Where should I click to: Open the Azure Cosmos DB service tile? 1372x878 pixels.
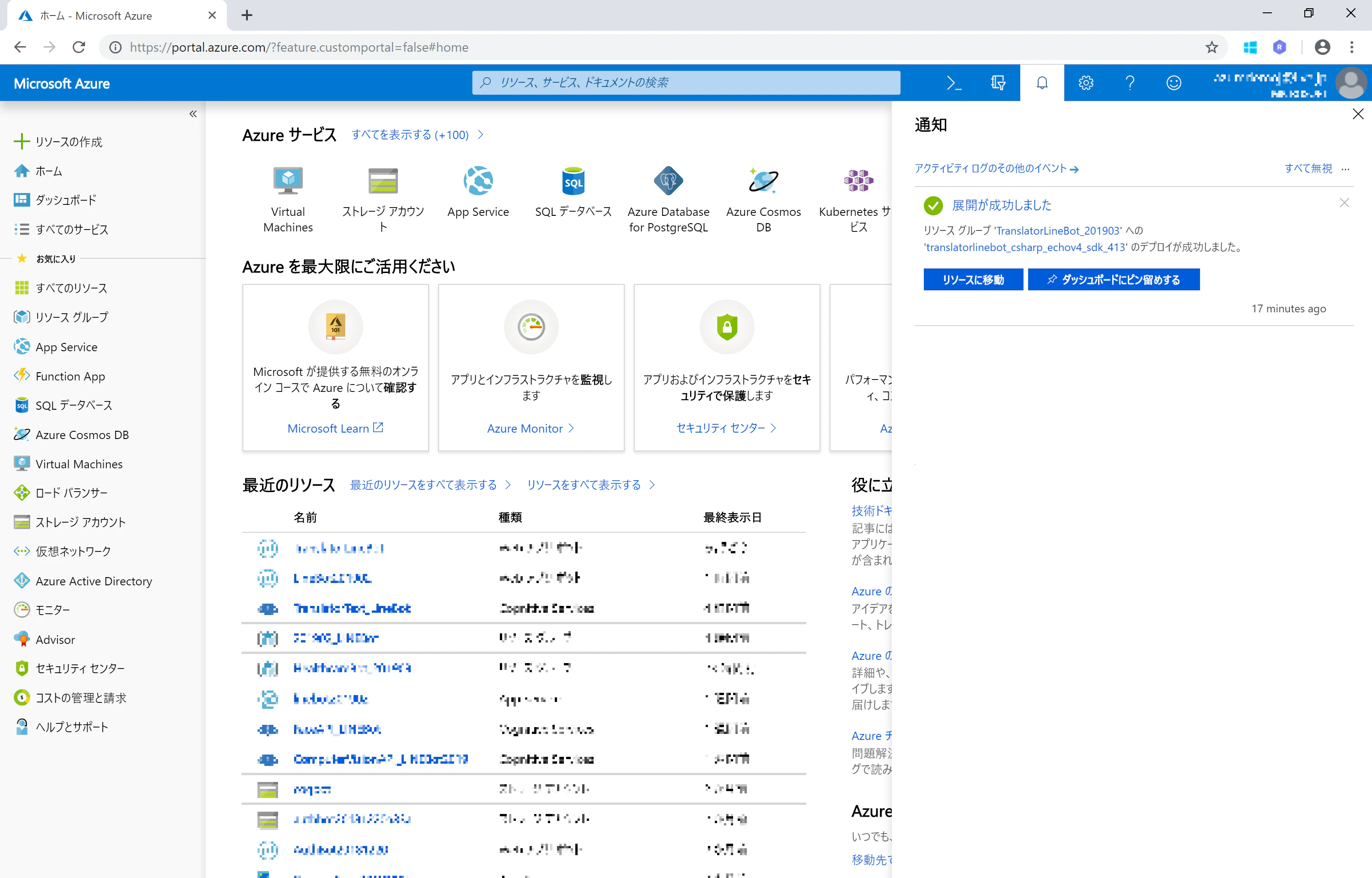[x=764, y=199]
